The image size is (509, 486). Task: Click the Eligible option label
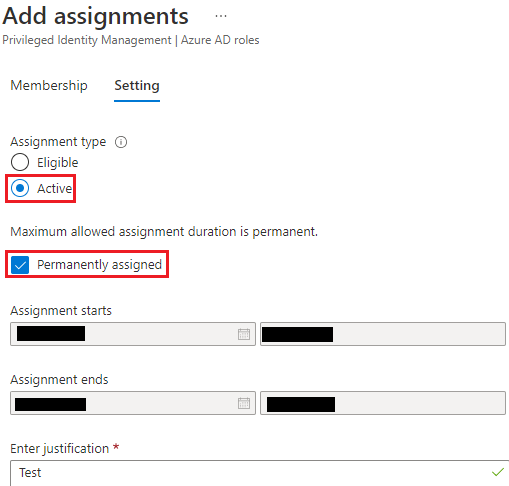pos(58,163)
